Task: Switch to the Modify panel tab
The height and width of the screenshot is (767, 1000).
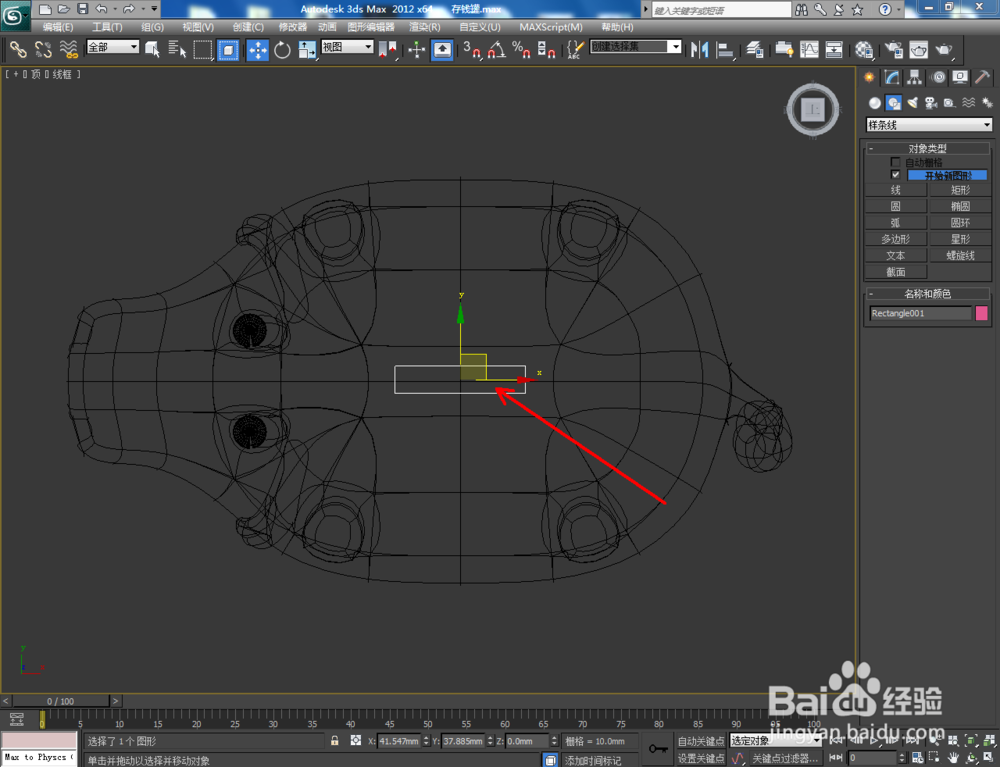Action: pos(892,78)
